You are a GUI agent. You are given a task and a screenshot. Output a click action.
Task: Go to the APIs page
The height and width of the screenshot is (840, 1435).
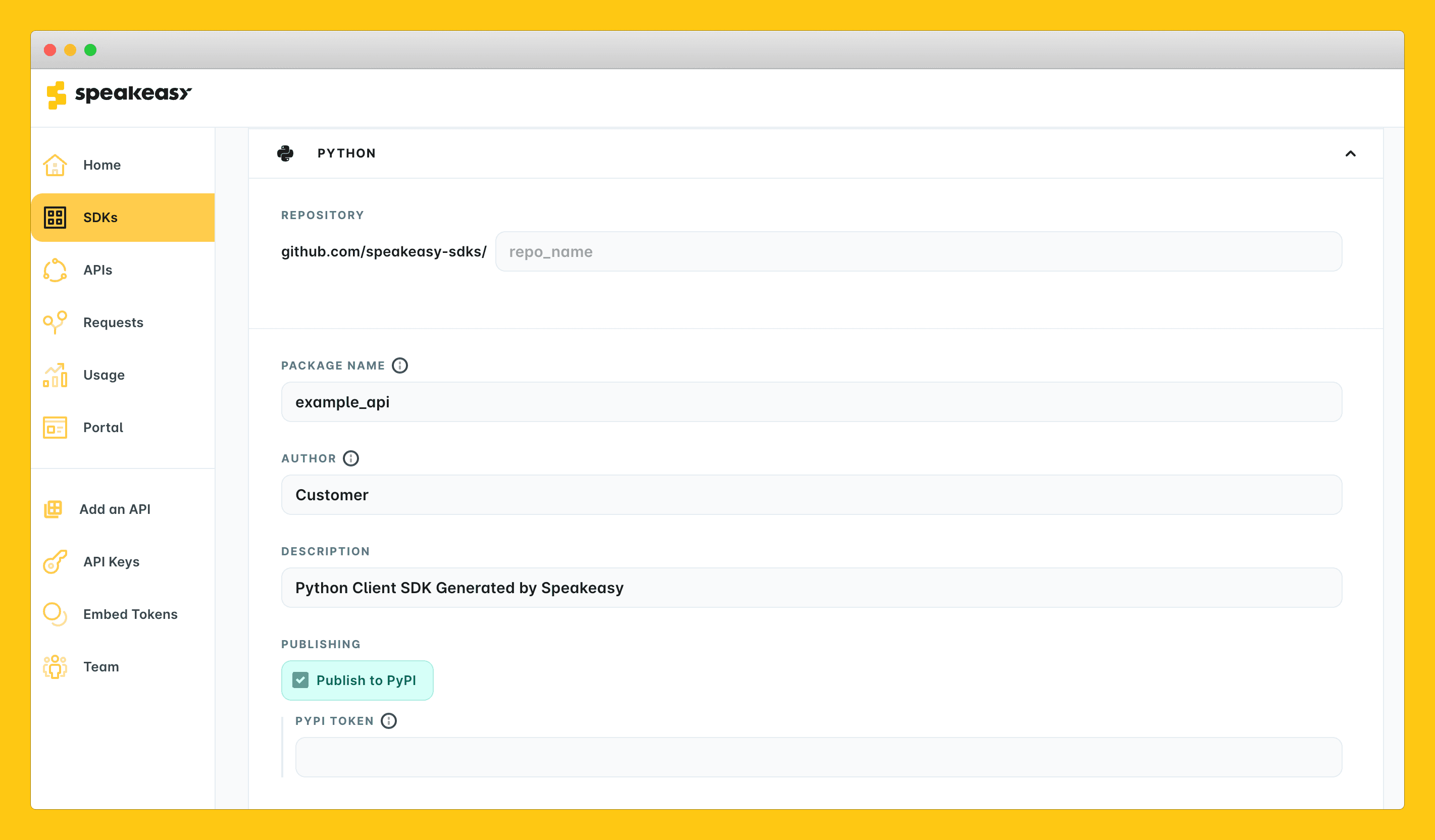[x=123, y=270]
